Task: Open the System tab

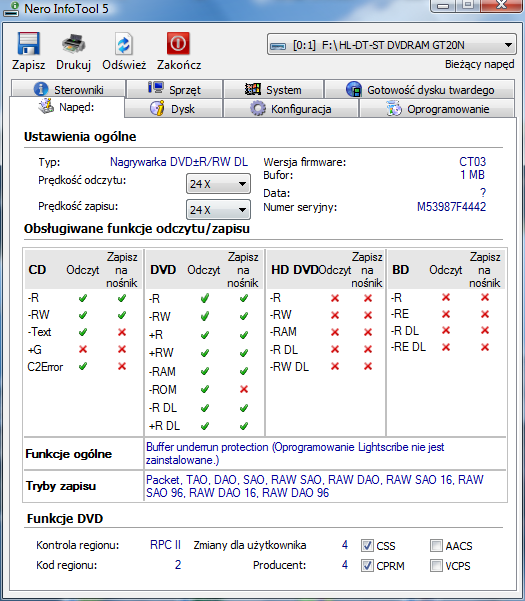Action: 274,89
